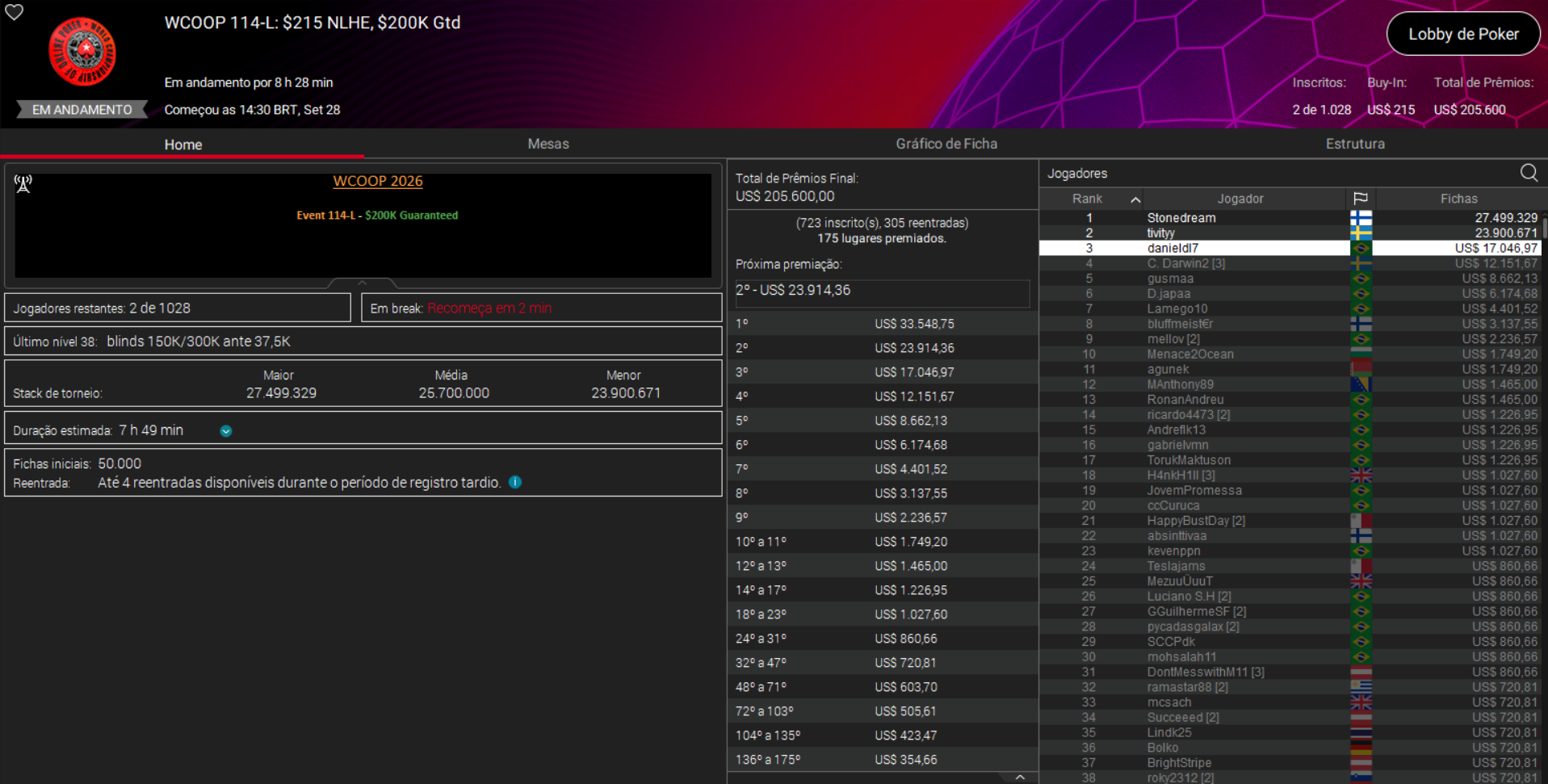Click the 136º a 175º prize row
Screen dimensions: 1548x784
click(882, 760)
